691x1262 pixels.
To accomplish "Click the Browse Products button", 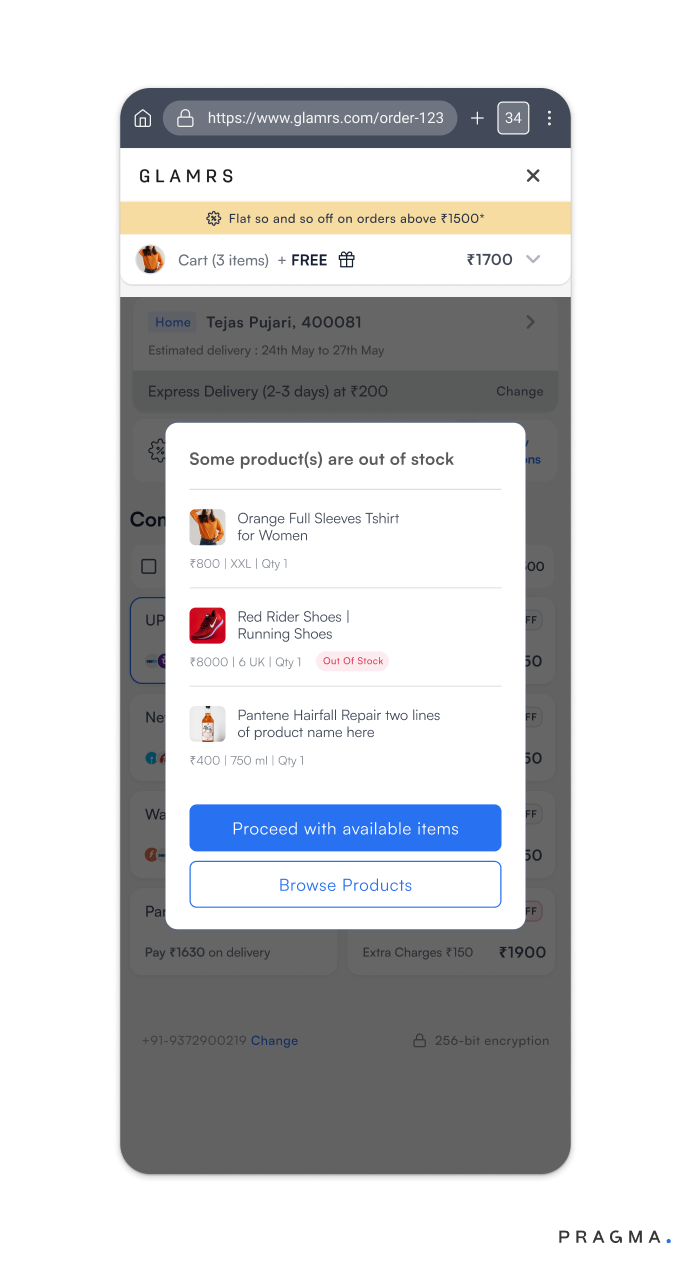I will point(345,885).
